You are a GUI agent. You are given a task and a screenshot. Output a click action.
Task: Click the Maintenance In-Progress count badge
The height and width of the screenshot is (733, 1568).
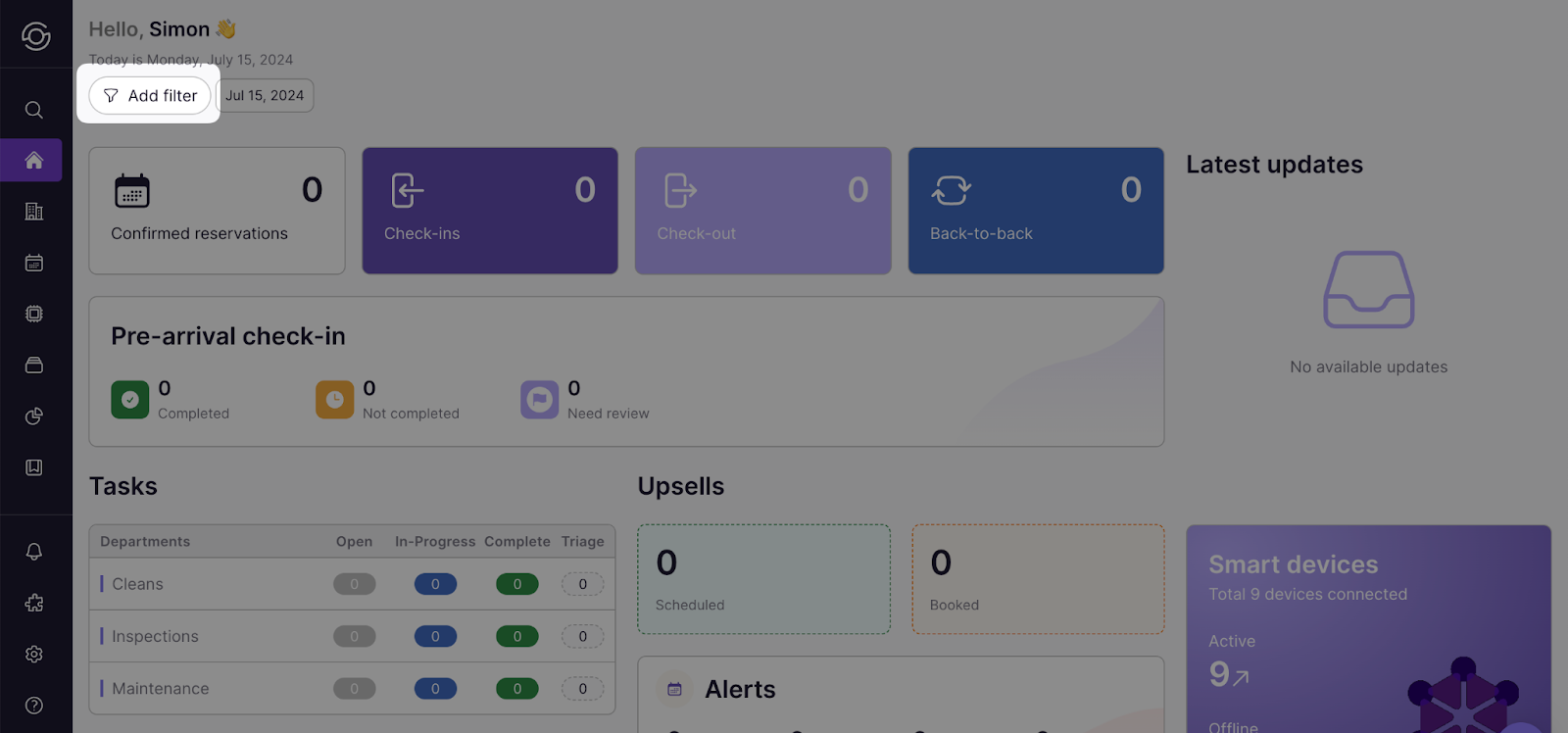435,689
